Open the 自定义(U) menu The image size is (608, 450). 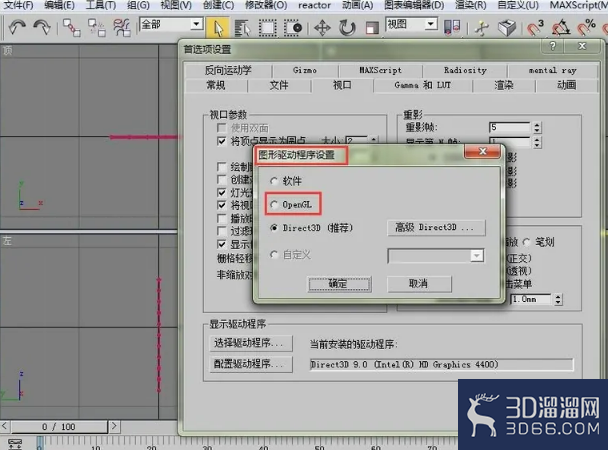(518, 5)
